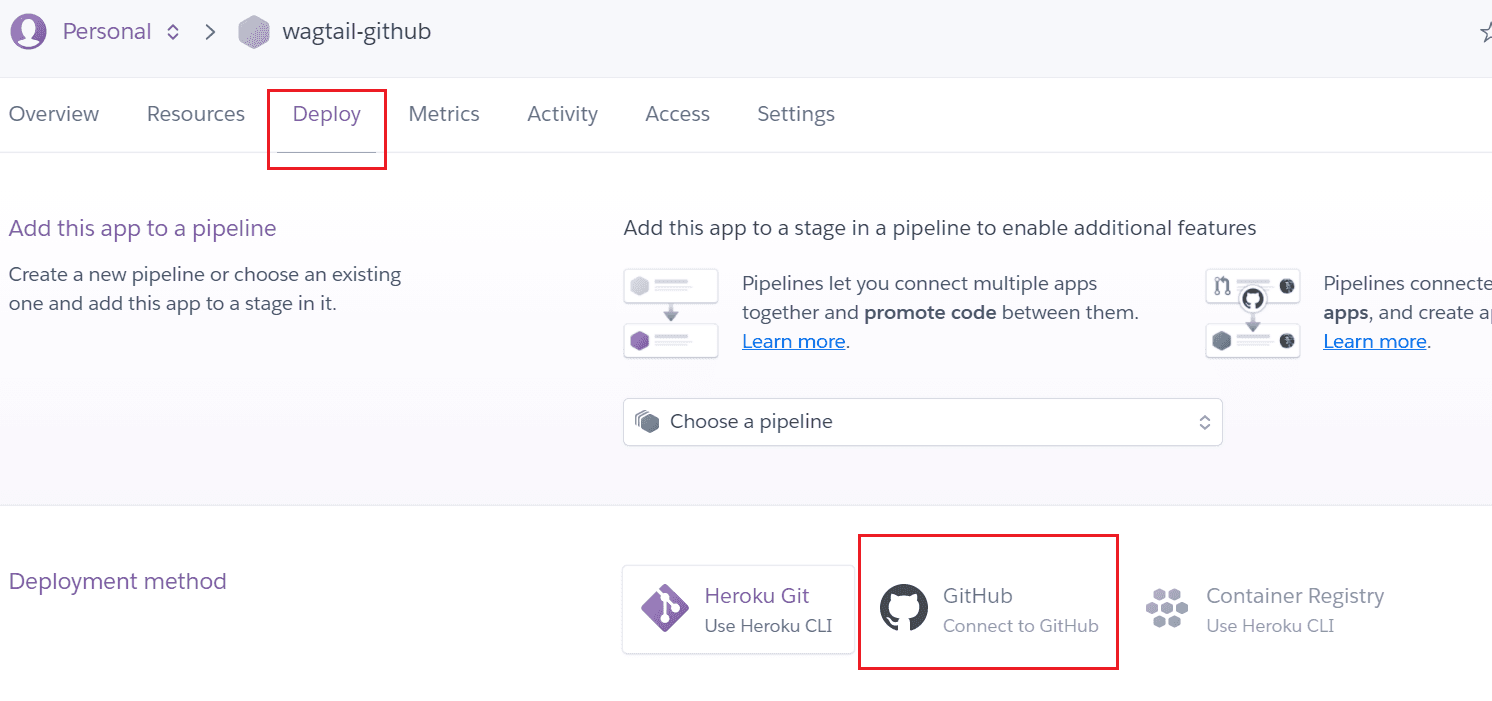Open the Personal account avatar icon
Image resolution: width=1492 pixels, height=701 pixels.
(28, 31)
